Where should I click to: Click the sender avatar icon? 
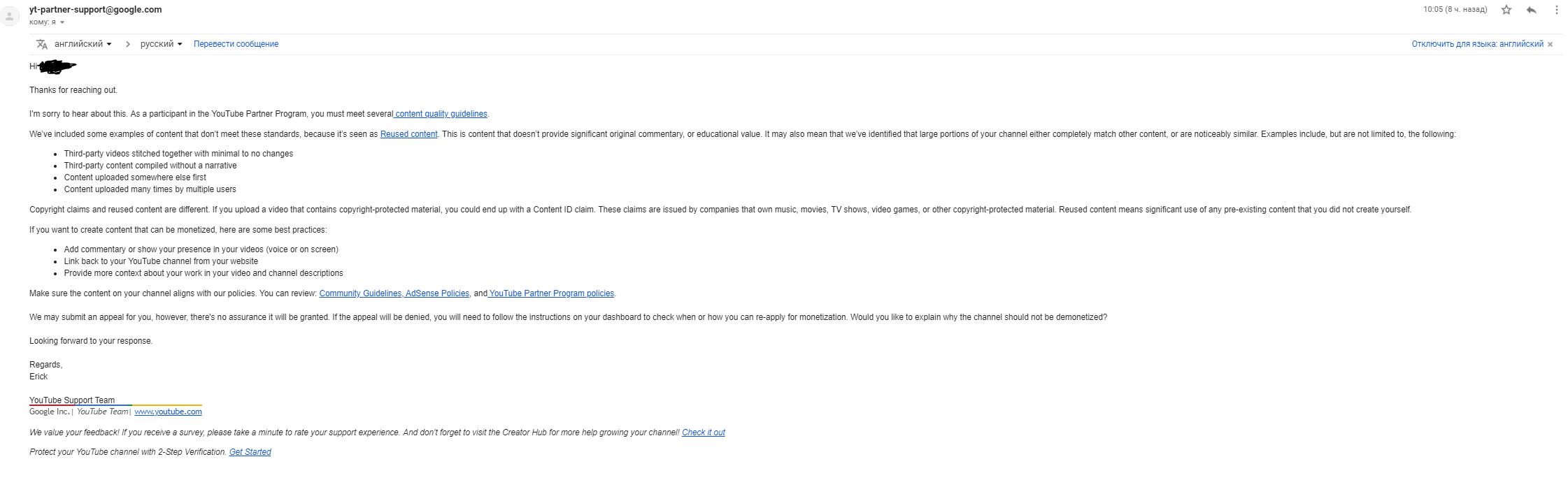(10, 15)
